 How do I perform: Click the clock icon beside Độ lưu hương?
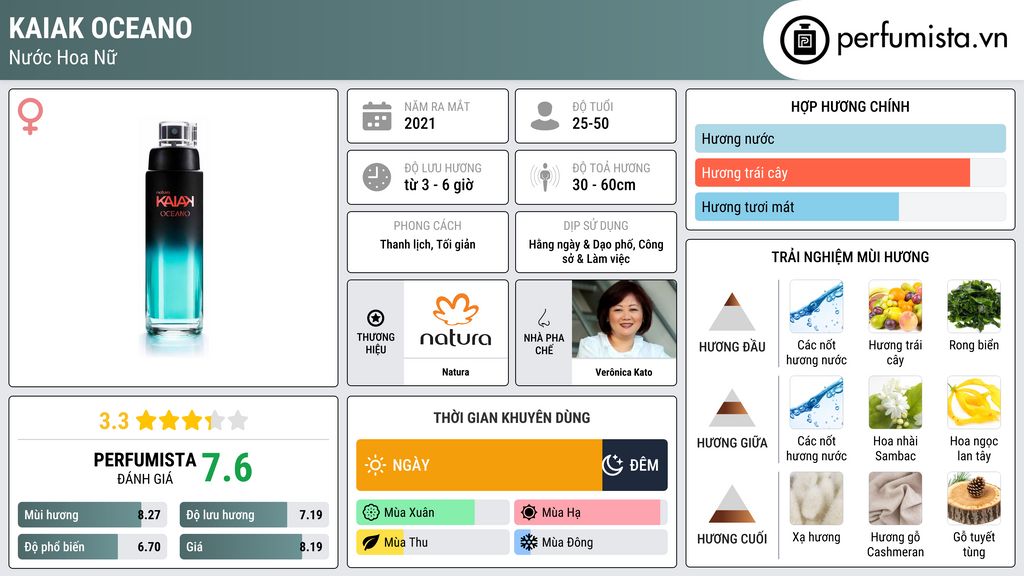click(377, 177)
